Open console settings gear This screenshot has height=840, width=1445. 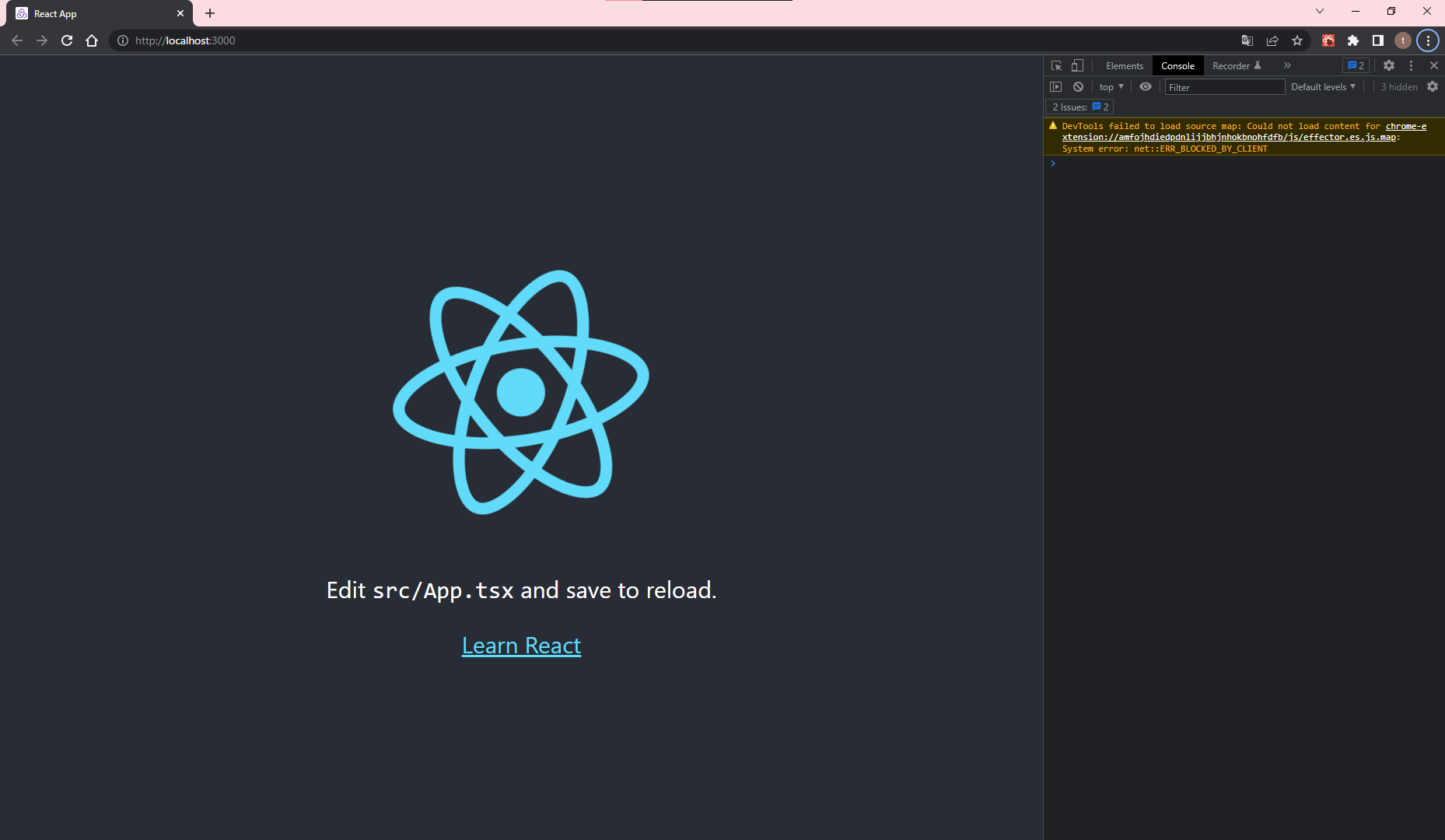point(1433,87)
